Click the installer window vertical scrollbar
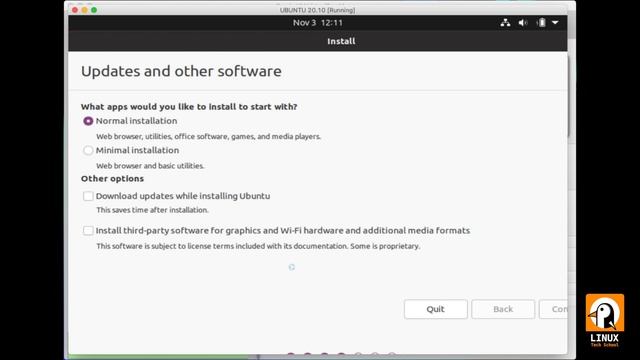The height and width of the screenshot is (360, 640). [x=568, y=96]
